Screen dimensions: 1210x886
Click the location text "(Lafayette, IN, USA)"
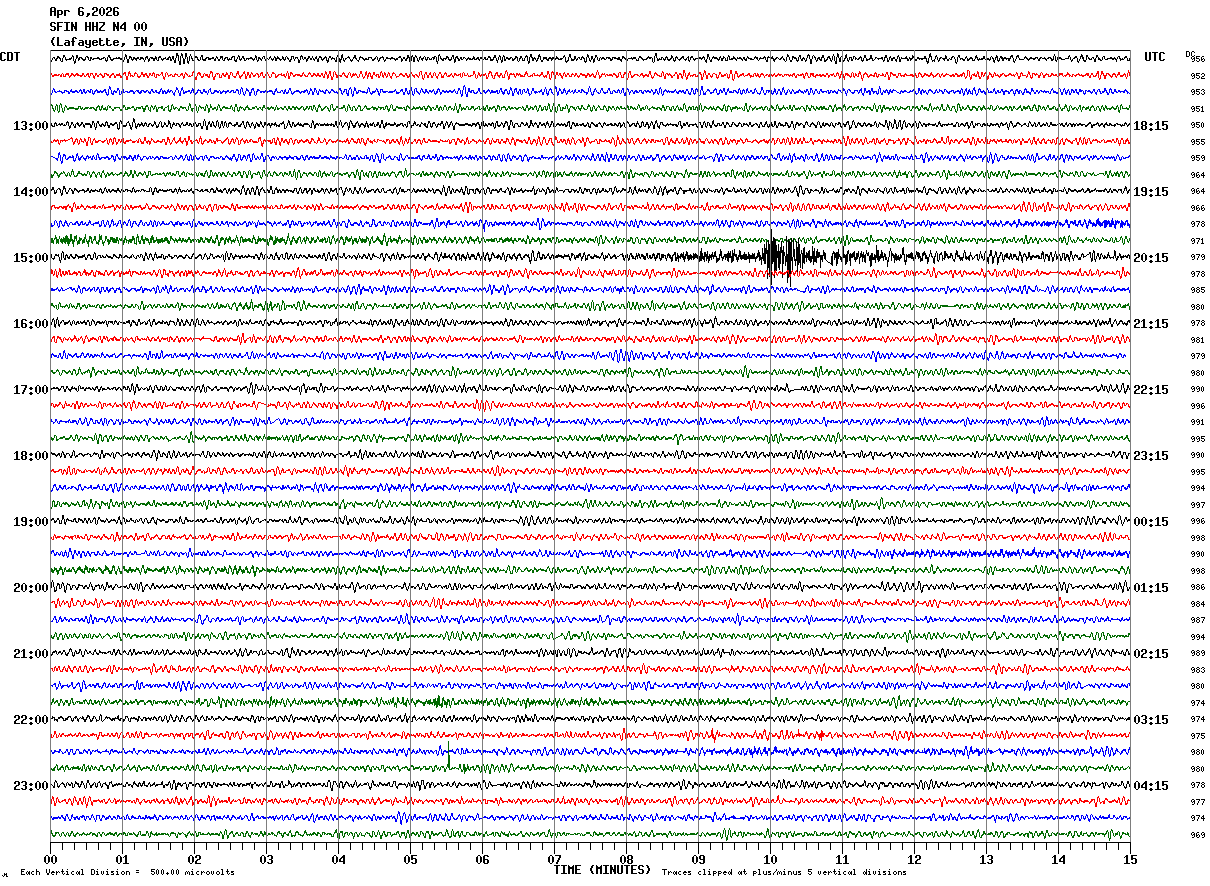pos(119,42)
